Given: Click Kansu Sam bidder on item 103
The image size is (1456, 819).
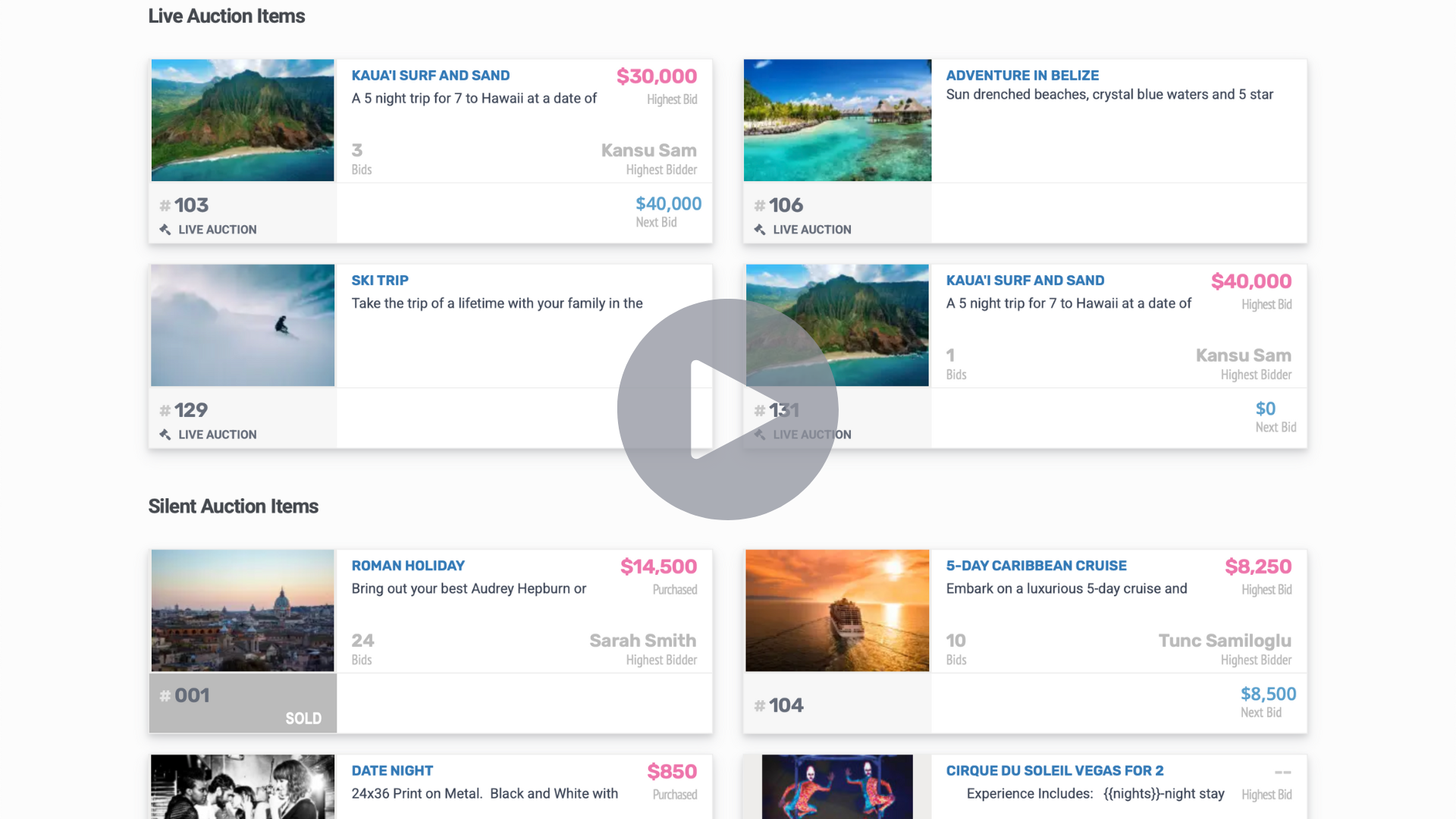Looking at the screenshot, I should [648, 150].
